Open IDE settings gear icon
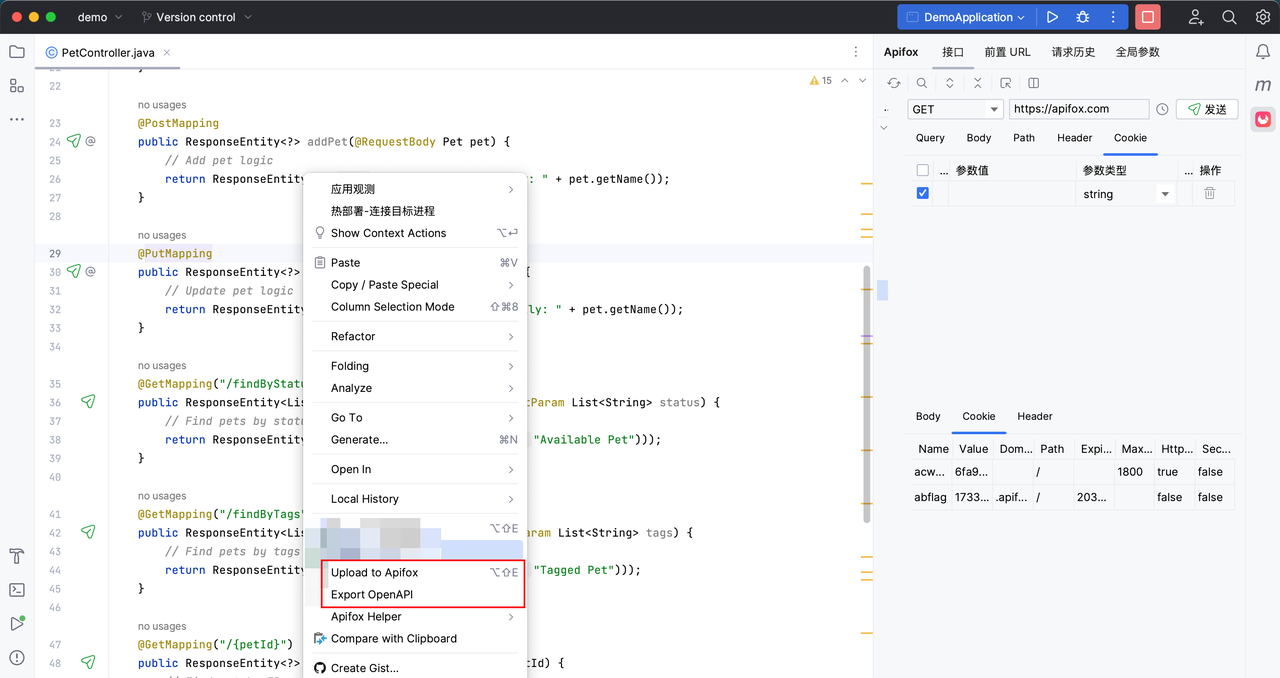Image resolution: width=1280 pixels, height=678 pixels. 1263,17
